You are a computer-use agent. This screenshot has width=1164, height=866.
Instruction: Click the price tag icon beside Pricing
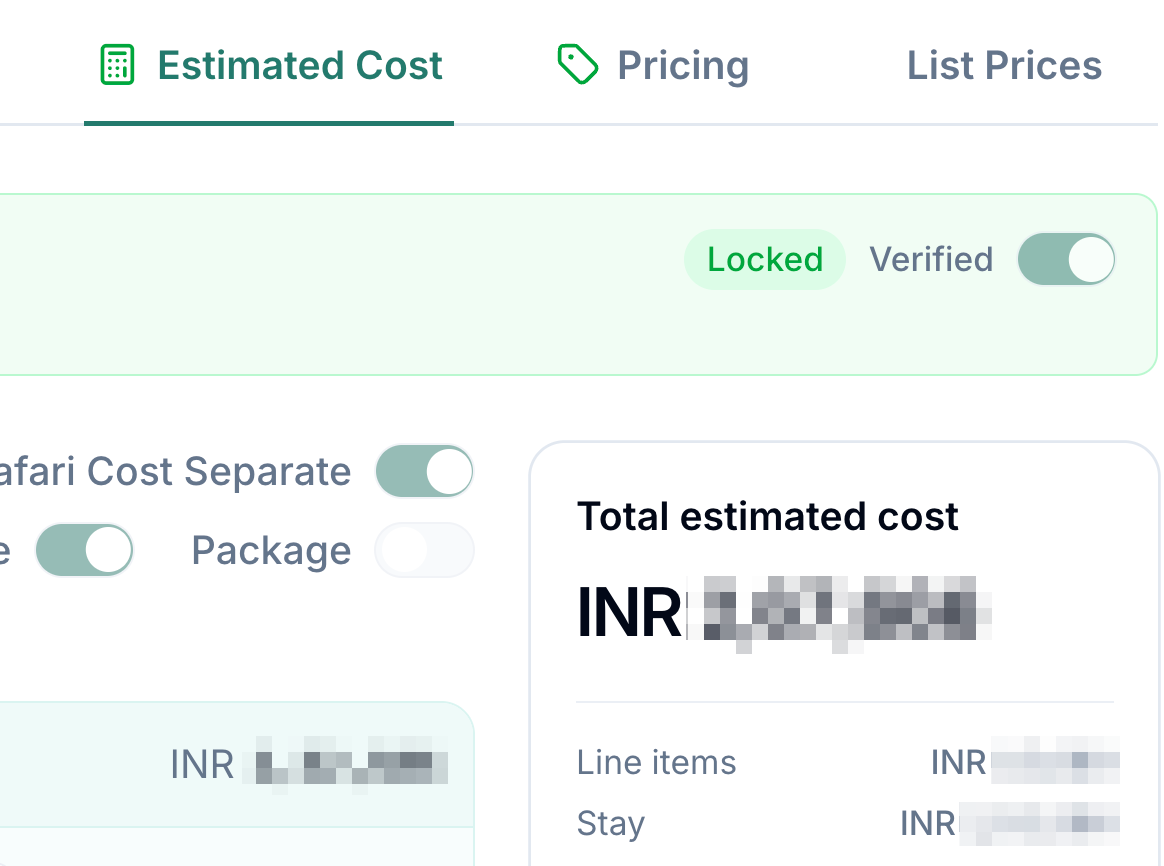(578, 65)
